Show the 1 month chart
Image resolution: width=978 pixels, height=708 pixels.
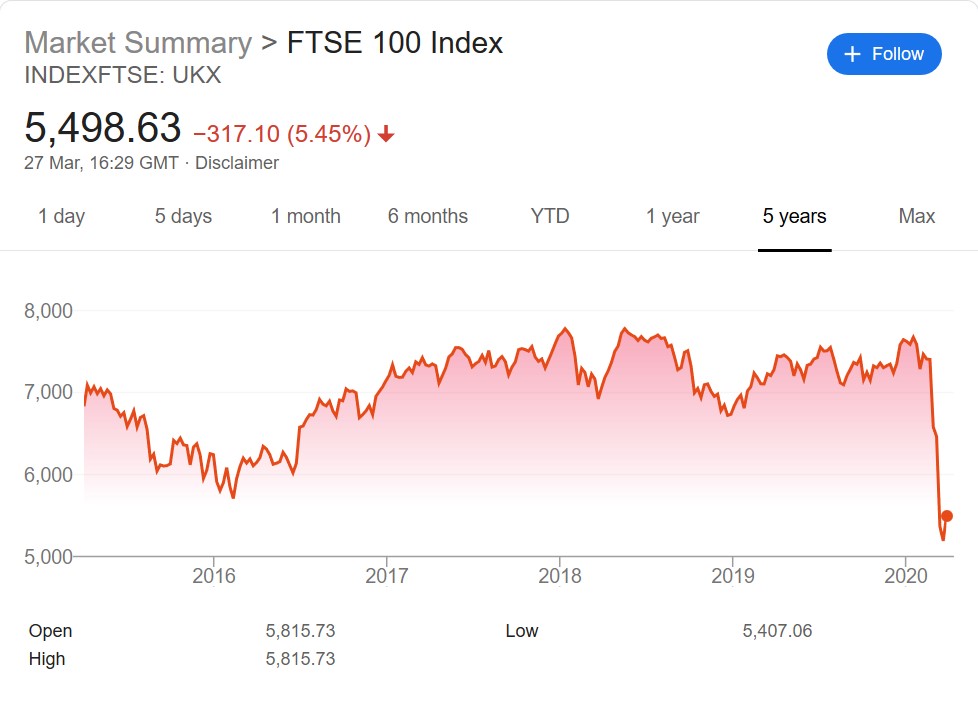pyautogui.click(x=305, y=216)
